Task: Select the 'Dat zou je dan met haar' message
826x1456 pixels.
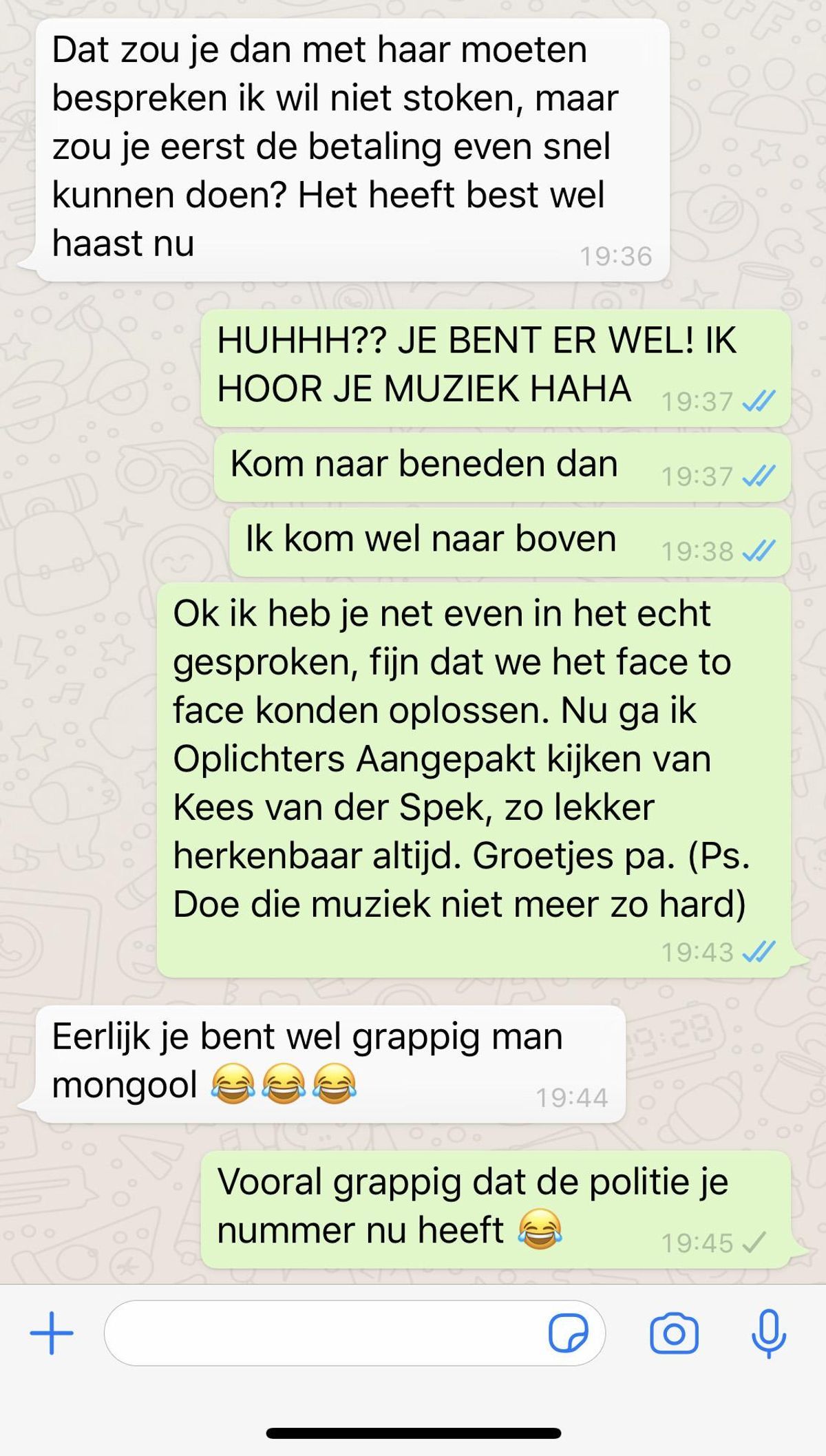Action: pos(352,150)
